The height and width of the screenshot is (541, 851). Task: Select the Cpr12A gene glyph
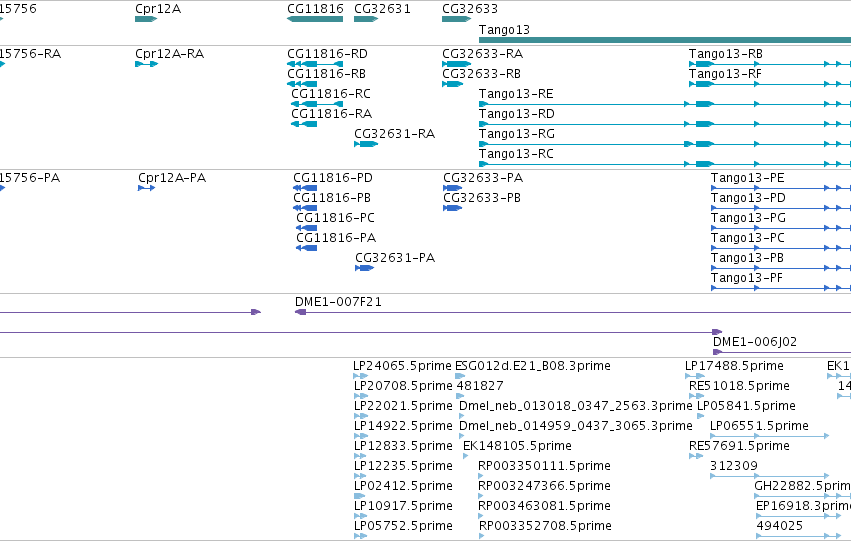146,19
